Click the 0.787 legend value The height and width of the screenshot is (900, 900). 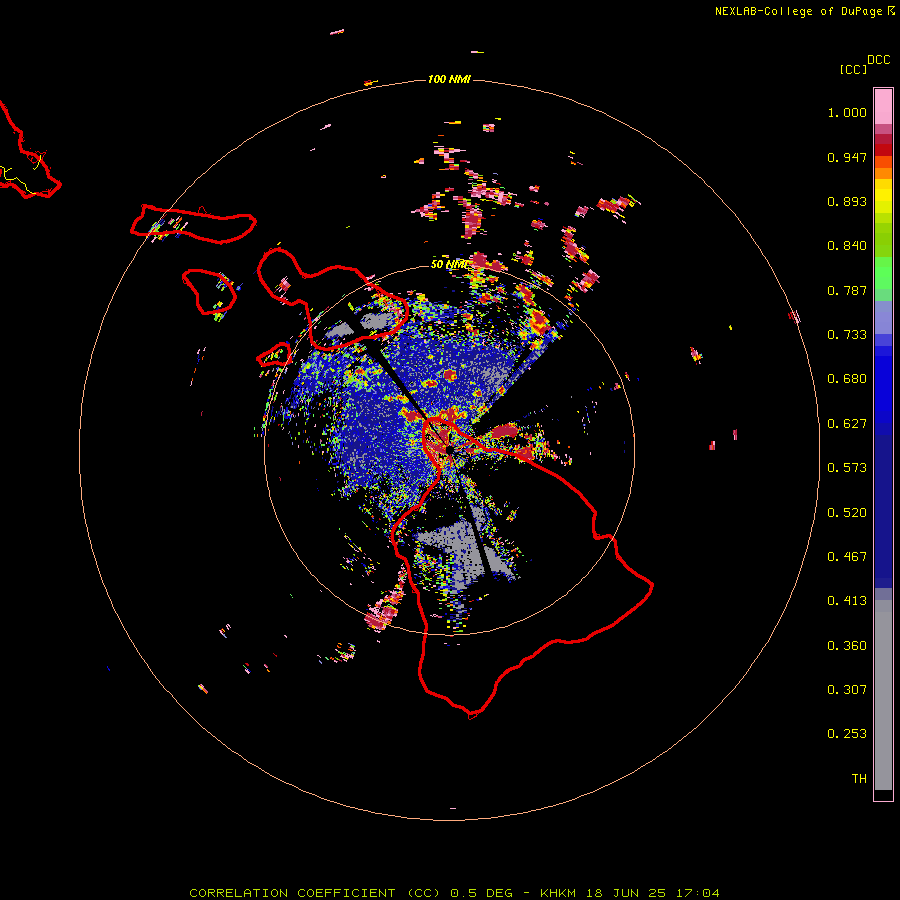tap(847, 290)
